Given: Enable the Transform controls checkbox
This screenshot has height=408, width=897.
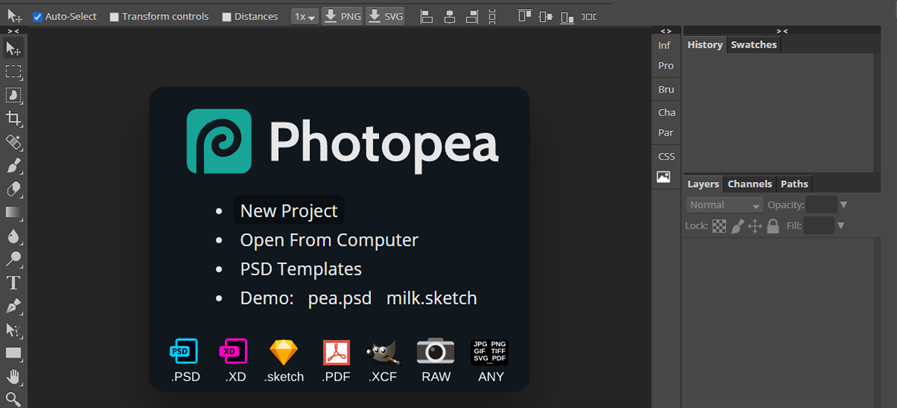Looking at the screenshot, I should pos(114,17).
